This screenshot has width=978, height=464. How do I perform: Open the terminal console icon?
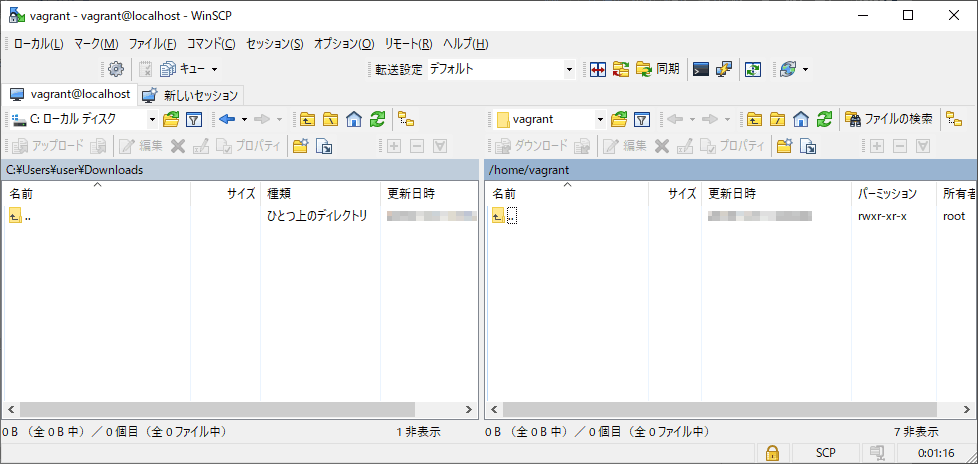702,69
